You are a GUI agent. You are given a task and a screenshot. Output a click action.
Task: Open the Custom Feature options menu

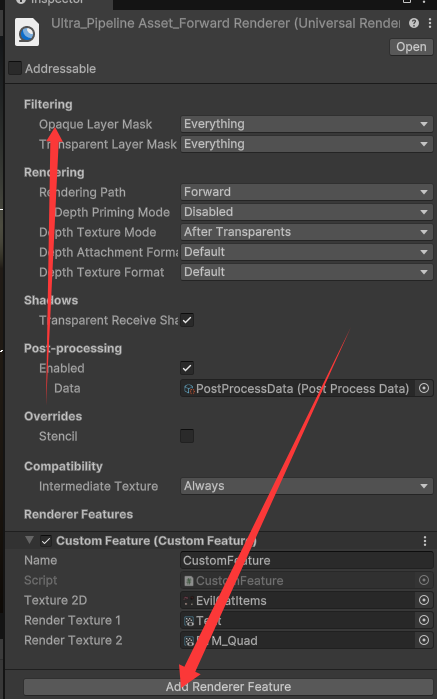pyautogui.click(x=425, y=541)
